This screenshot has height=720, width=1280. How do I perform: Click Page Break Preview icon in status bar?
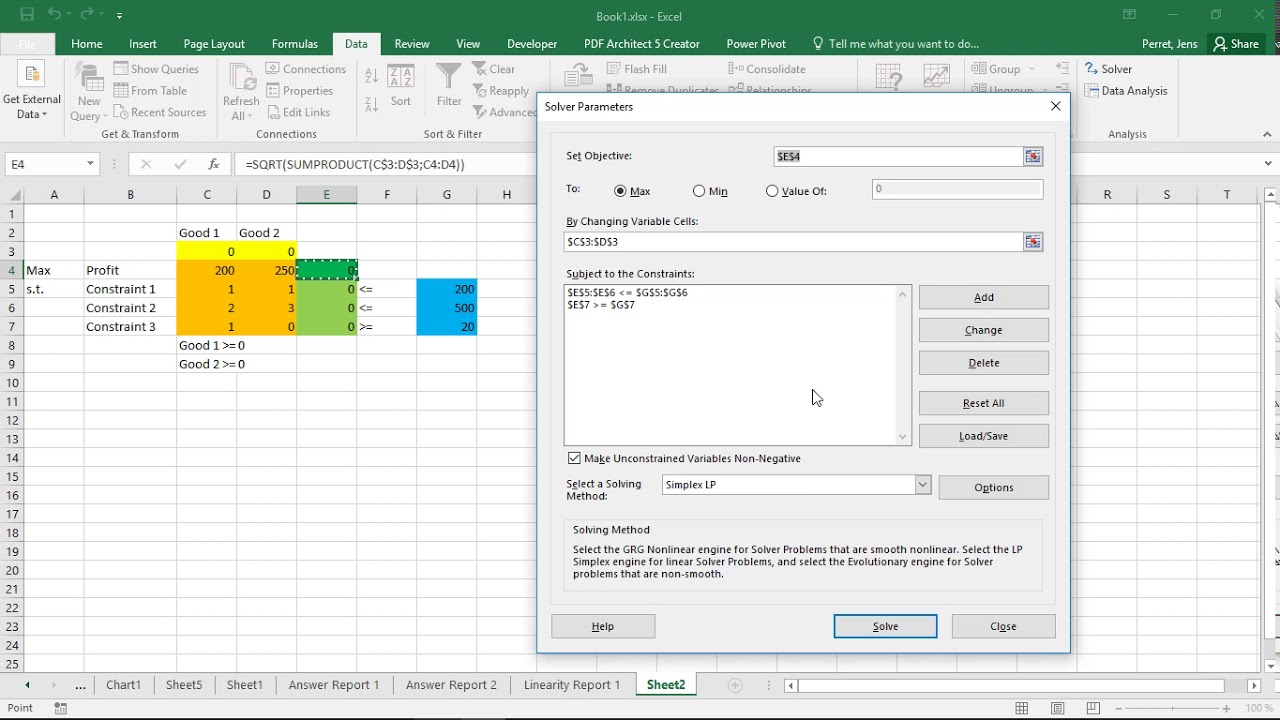[1094, 708]
